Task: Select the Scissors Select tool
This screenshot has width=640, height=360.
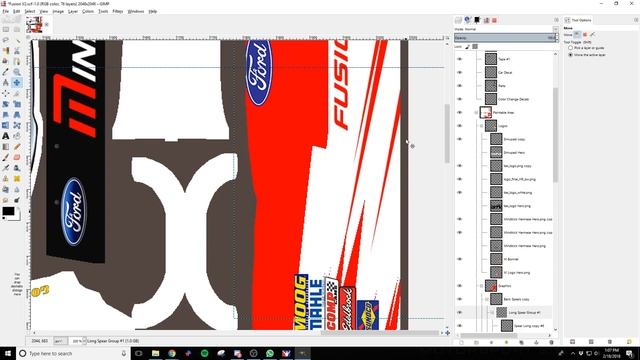Action: point(17,51)
